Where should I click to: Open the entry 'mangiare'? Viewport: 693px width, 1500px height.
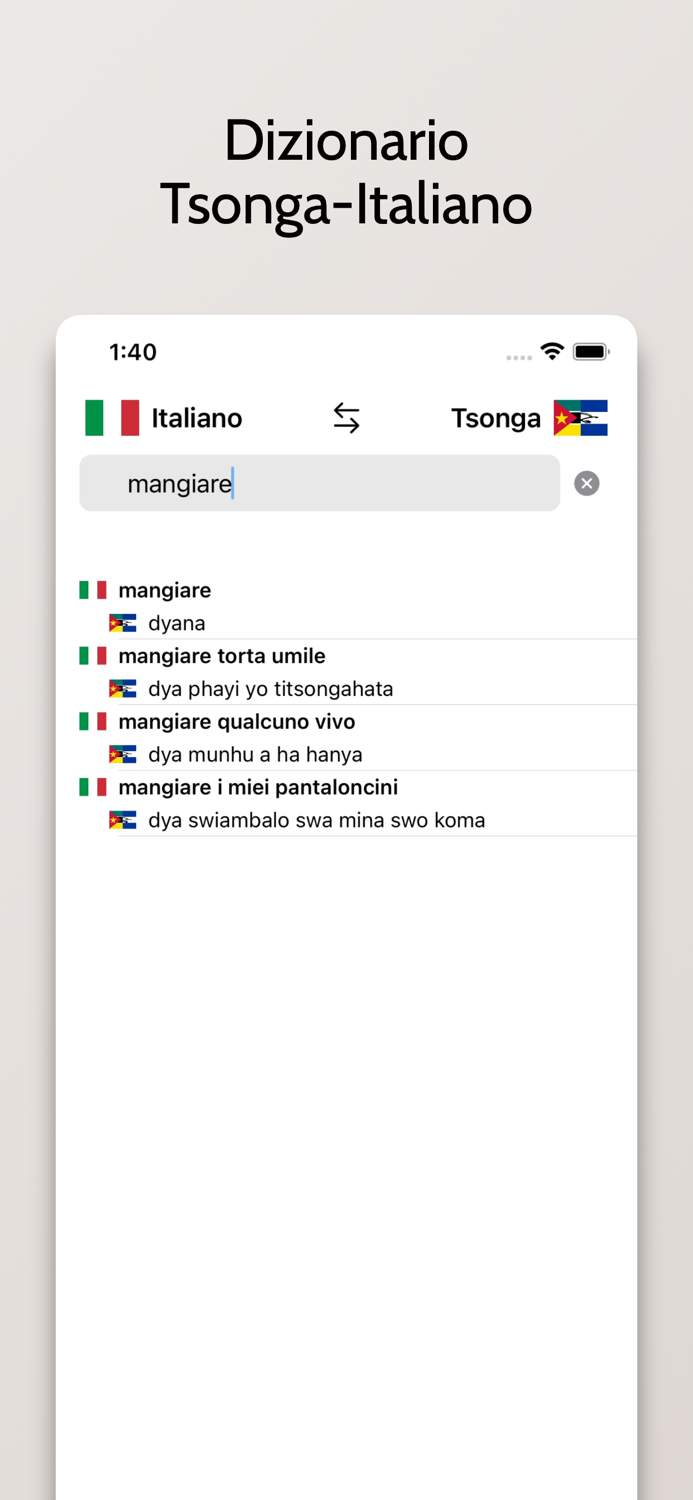[x=165, y=590]
